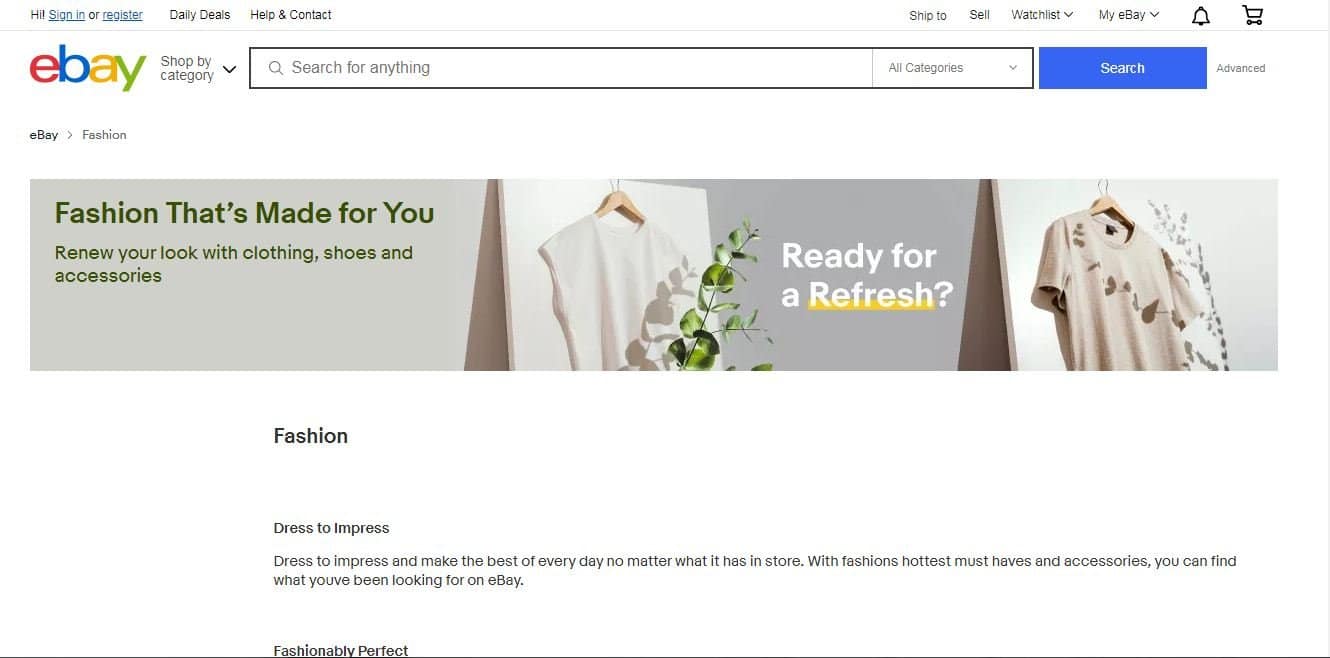Expand the Watchlist dropdown
1330x658 pixels.
[x=1042, y=15]
